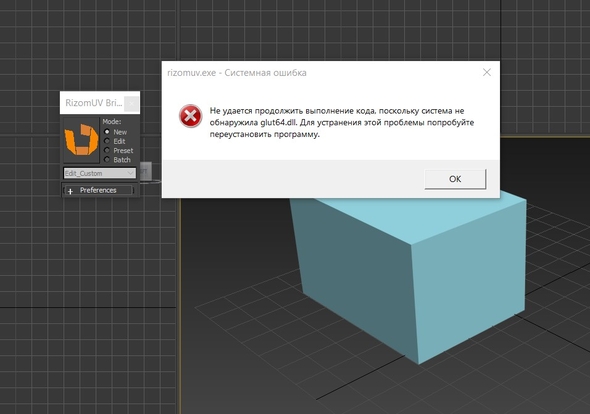Click the Mode: label in Bridge panel
The image size is (590, 414).
[x=112, y=122]
